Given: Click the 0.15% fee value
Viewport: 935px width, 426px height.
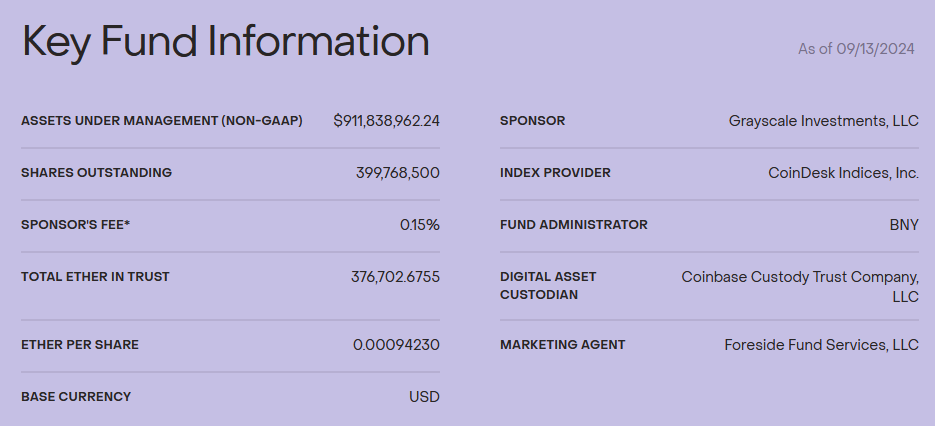Looking at the screenshot, I should pos(419,225).
